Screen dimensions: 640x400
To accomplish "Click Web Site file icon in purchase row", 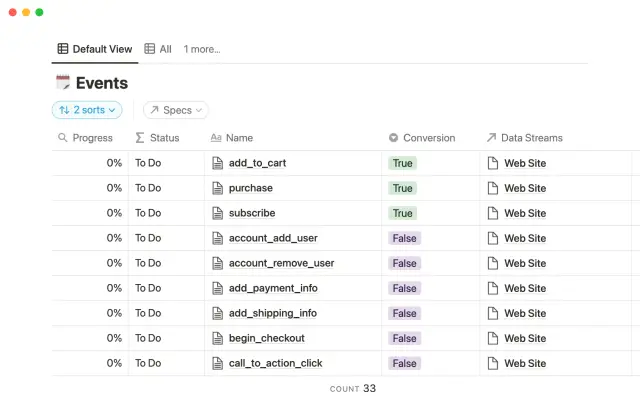I will (x=493, y=188).
